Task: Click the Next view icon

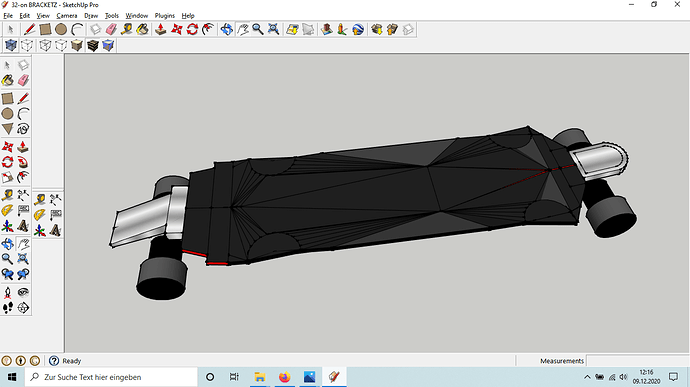Action: (x=23, y=274)
